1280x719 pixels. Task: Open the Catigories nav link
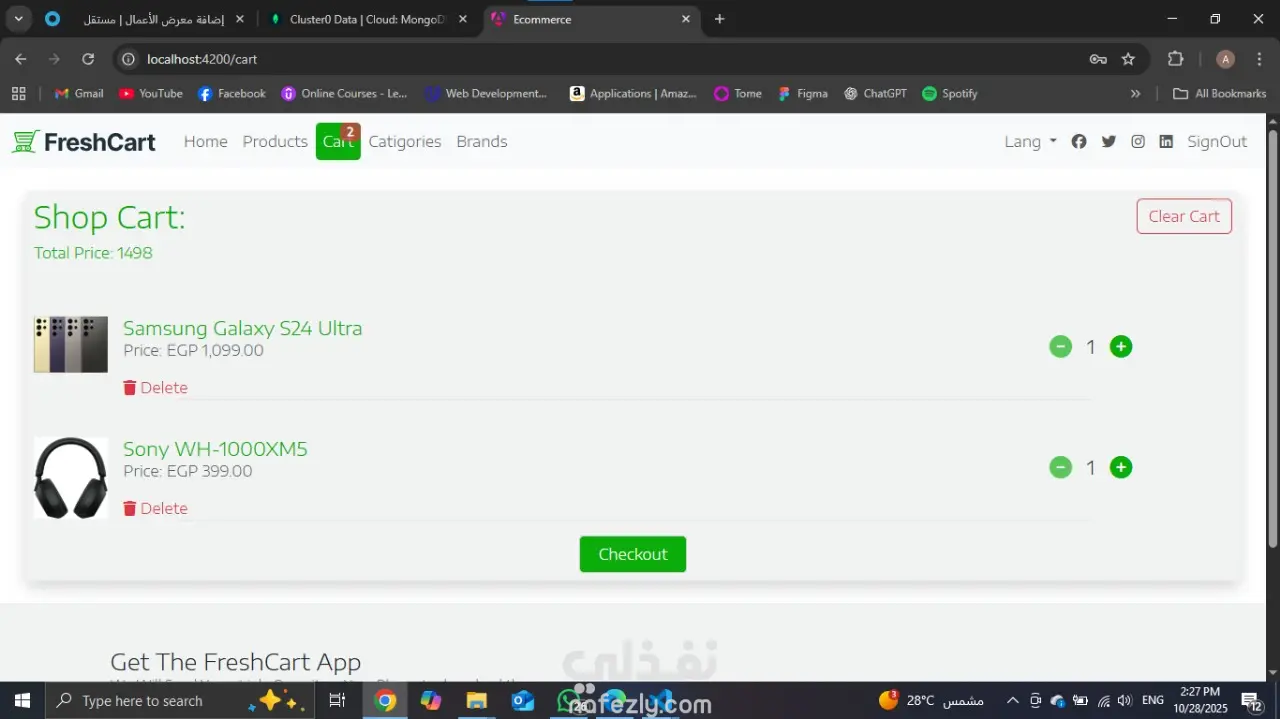tap(405, 142)
